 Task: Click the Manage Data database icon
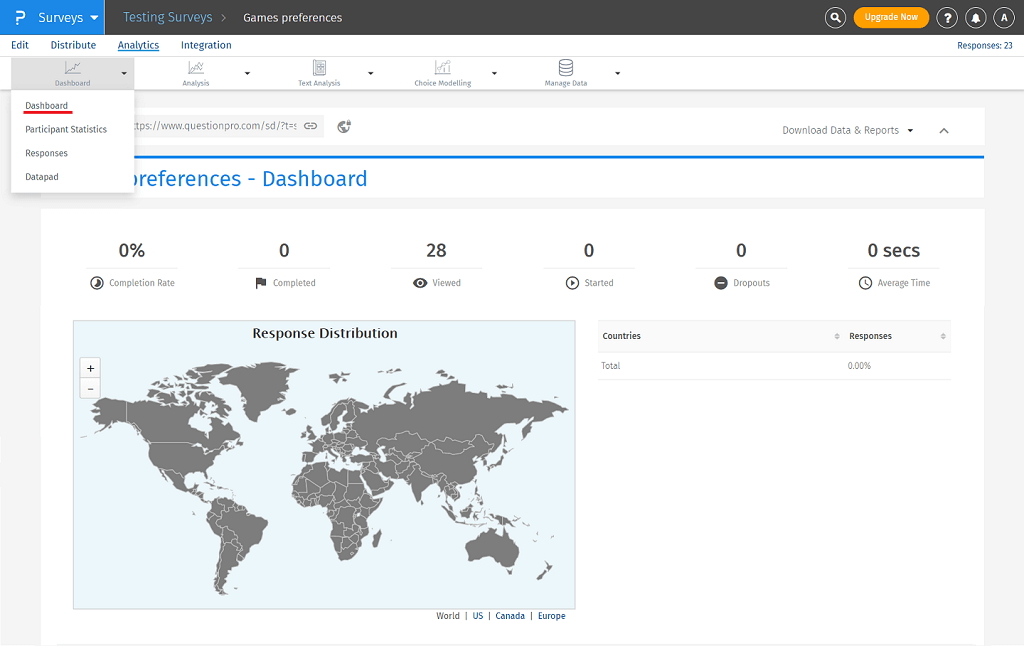[566, 68]
